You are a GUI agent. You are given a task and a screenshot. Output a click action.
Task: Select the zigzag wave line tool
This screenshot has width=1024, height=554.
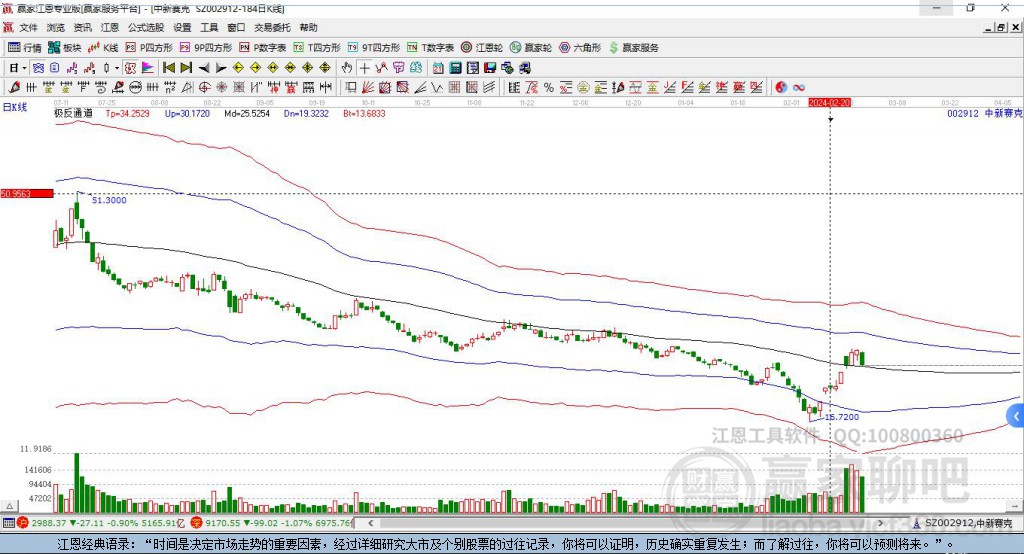(437, 88)
